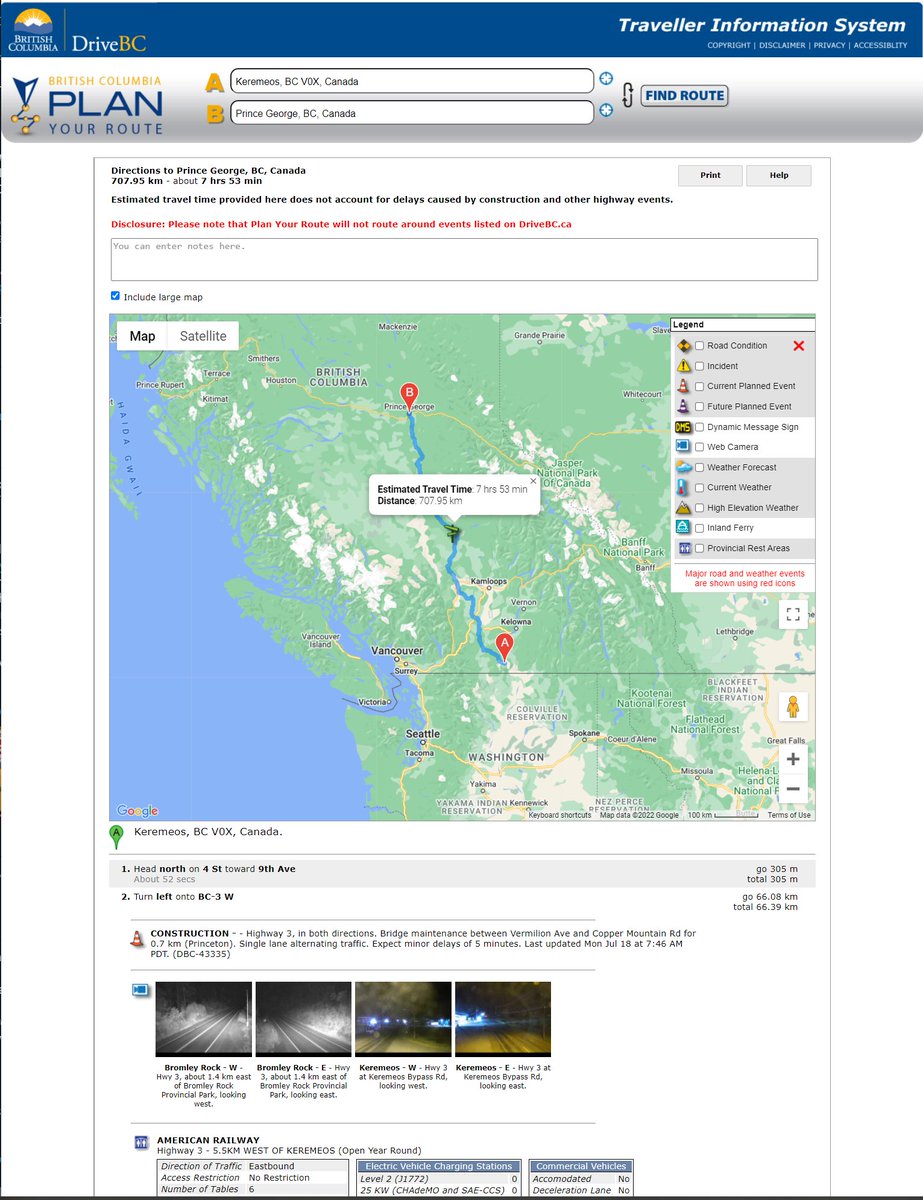Click the destination field with Prince George

(x=411, y=113)
